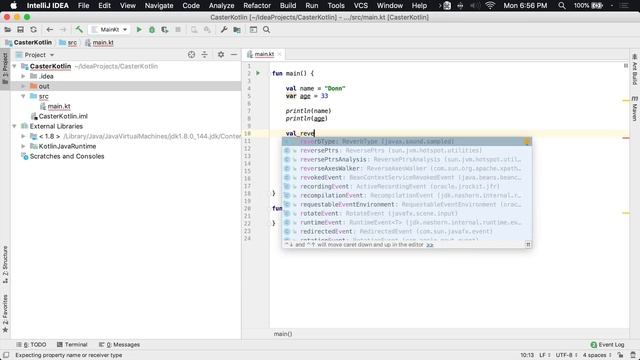
Task: Click the run gutter arrow beside fun main
Action: coord(258,73)
